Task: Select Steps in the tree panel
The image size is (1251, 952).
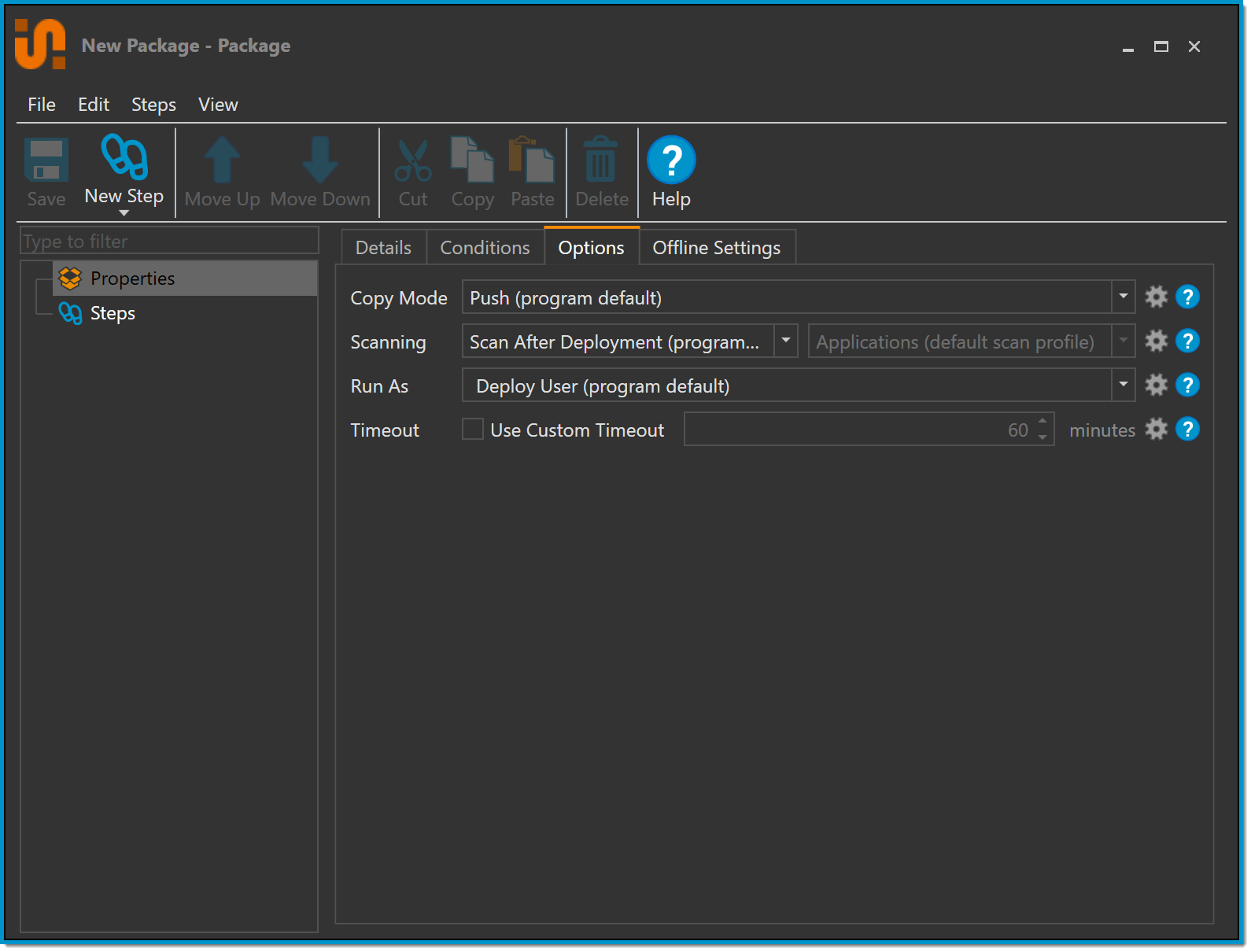Action: coord(113,313)
